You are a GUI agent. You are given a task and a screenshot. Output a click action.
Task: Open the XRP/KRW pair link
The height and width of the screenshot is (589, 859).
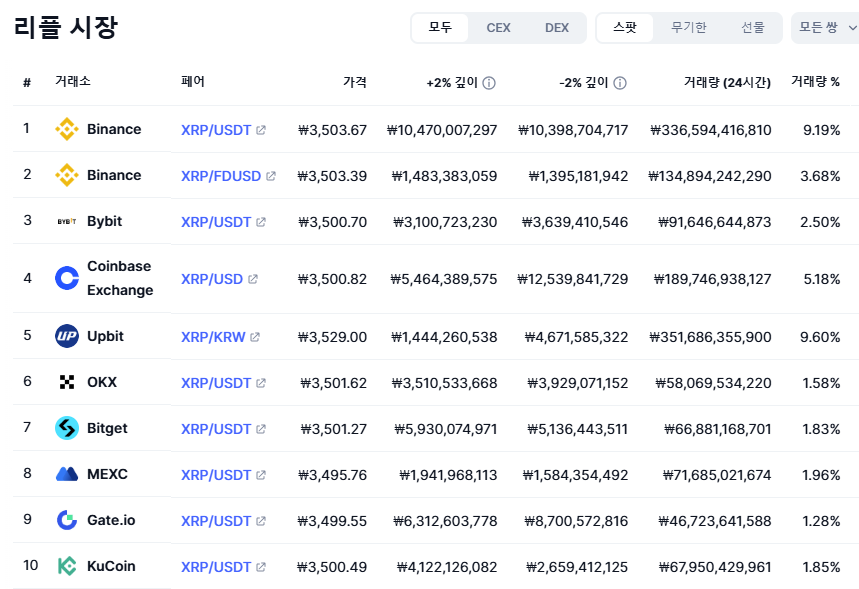[x=213, y=337]
